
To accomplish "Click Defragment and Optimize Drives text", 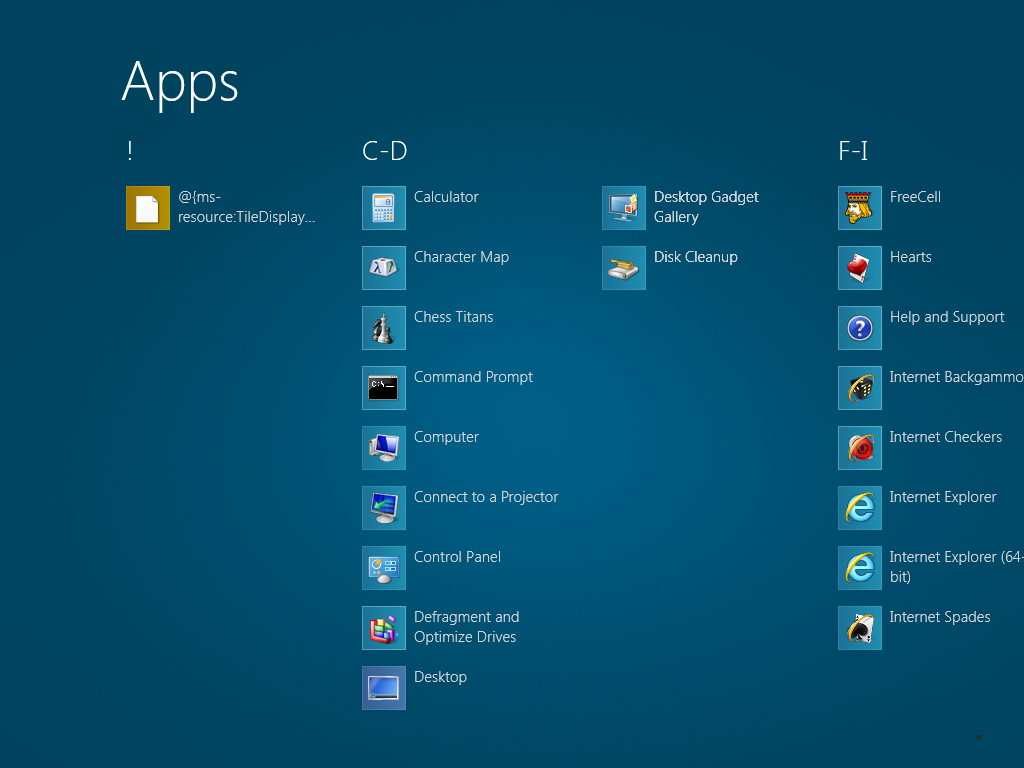I will (466, 627).
